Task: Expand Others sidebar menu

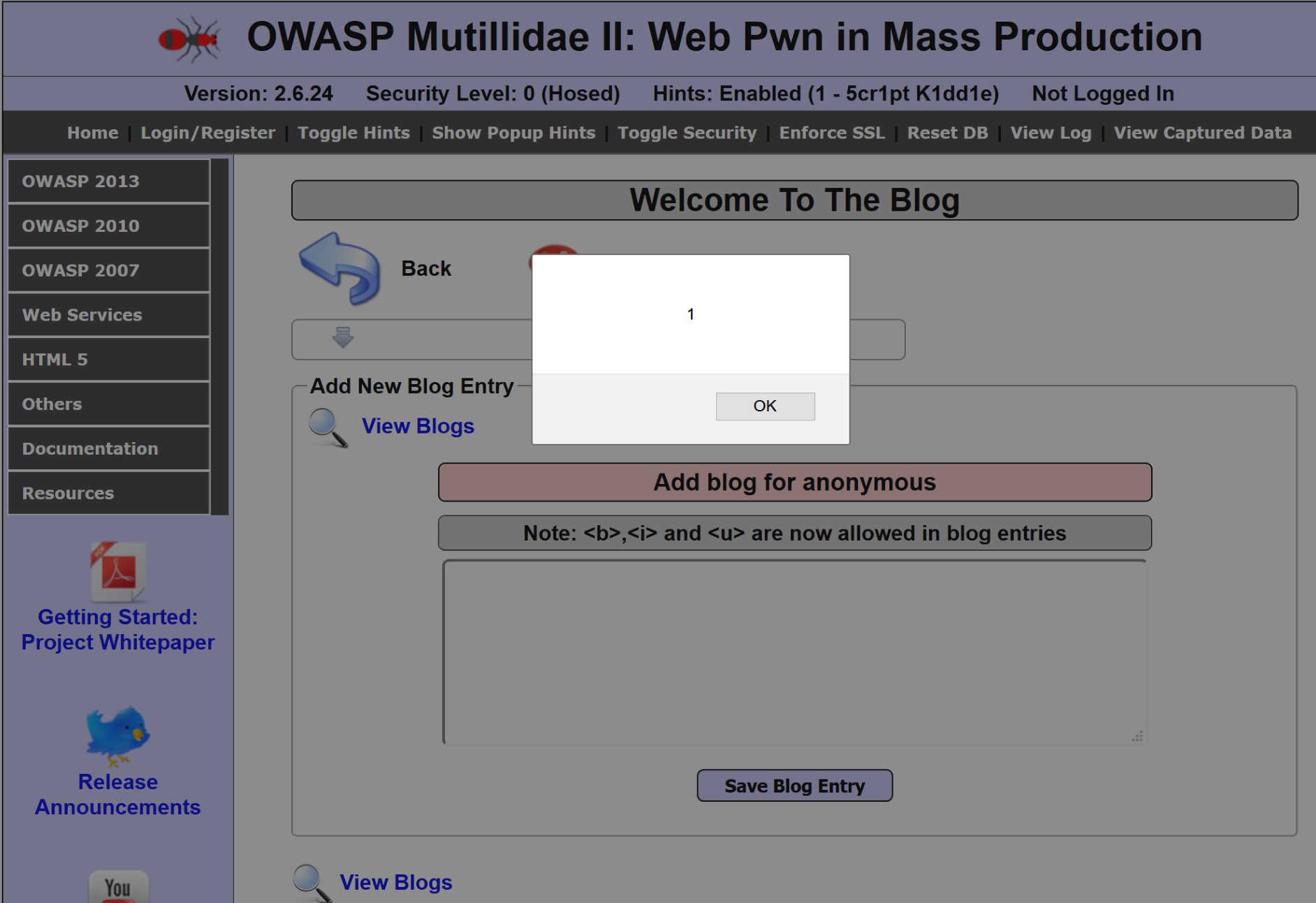Action: tap(109, 404)
